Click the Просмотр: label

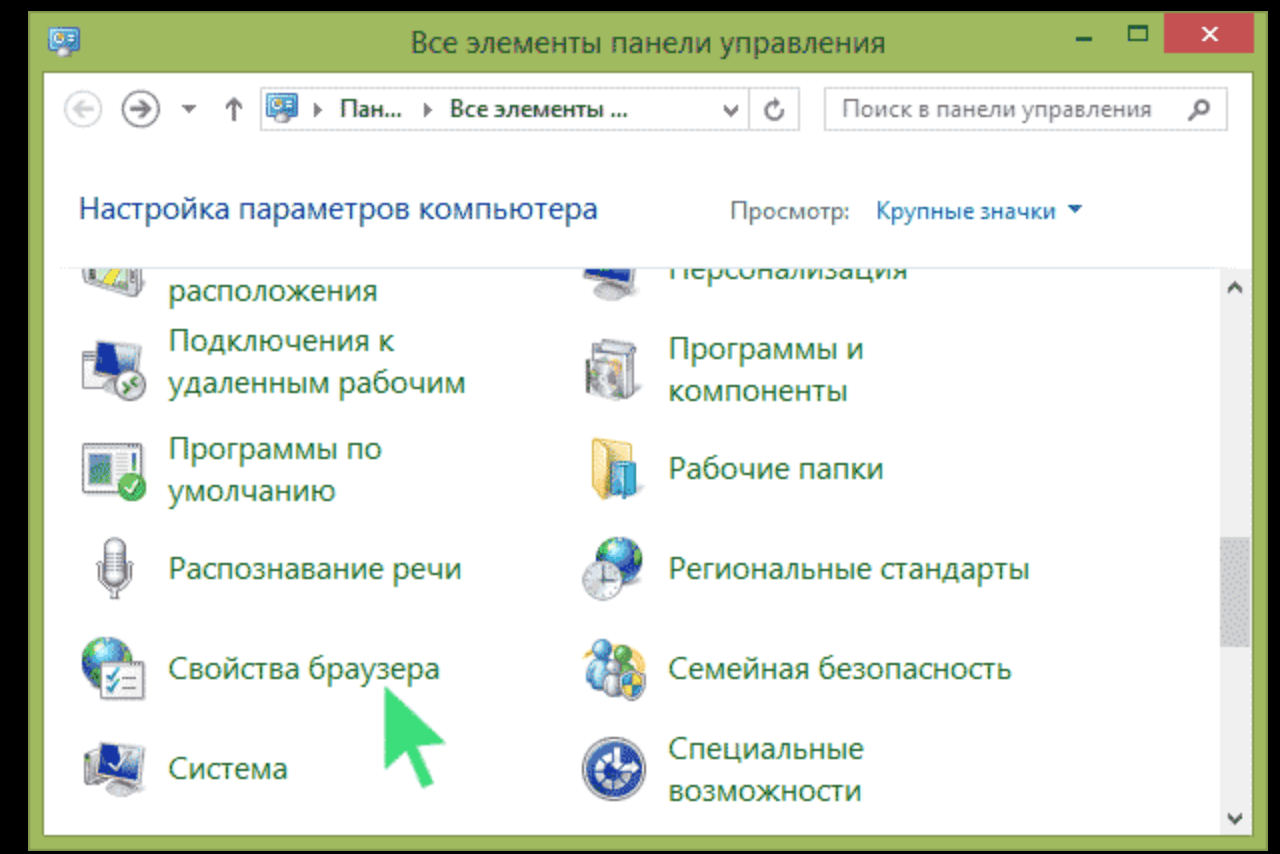click(790, 211)
